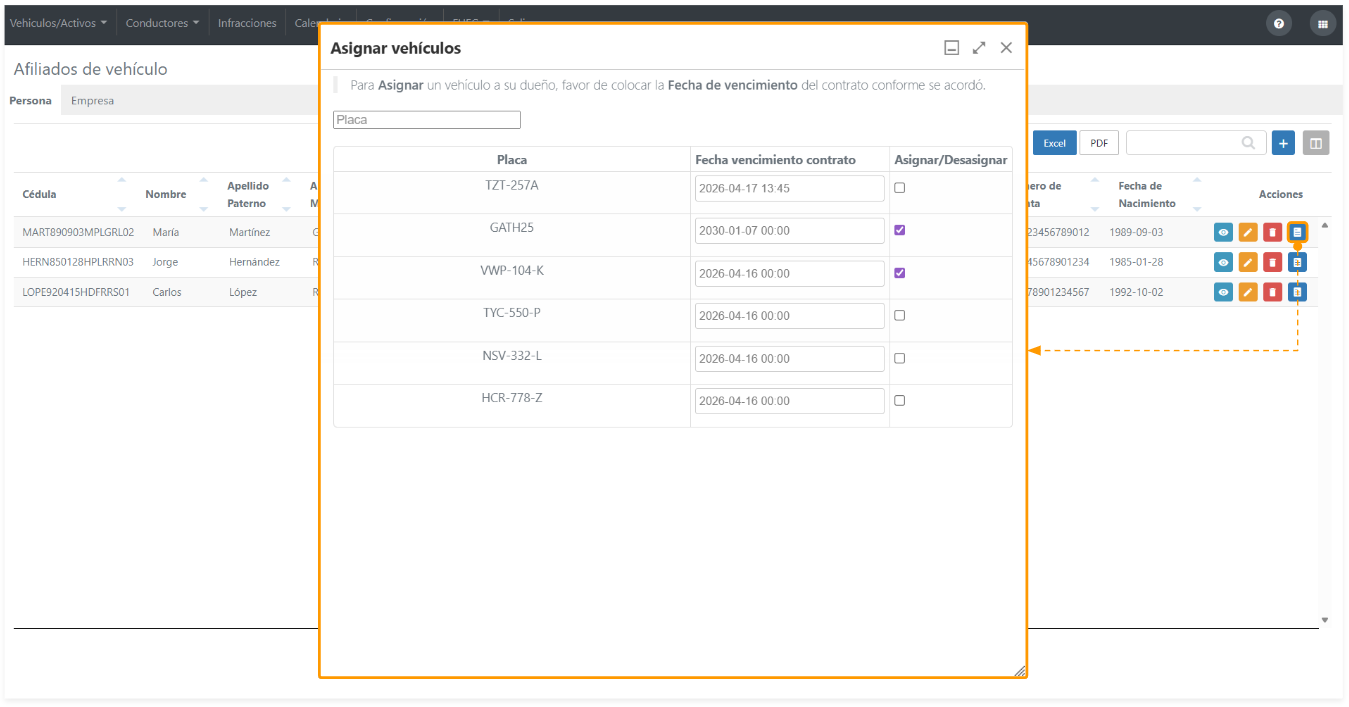This screenshot has width=1349, height=707.
Task: Open the Infracciones menu item
Action: [x=247, y=23]
